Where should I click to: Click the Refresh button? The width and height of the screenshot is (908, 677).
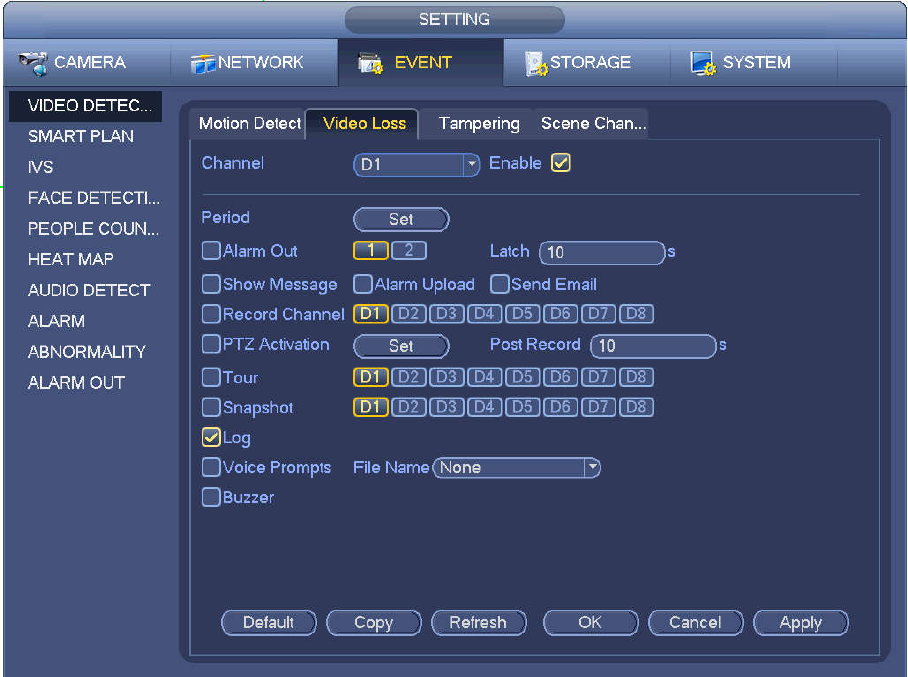coord(478,623)
